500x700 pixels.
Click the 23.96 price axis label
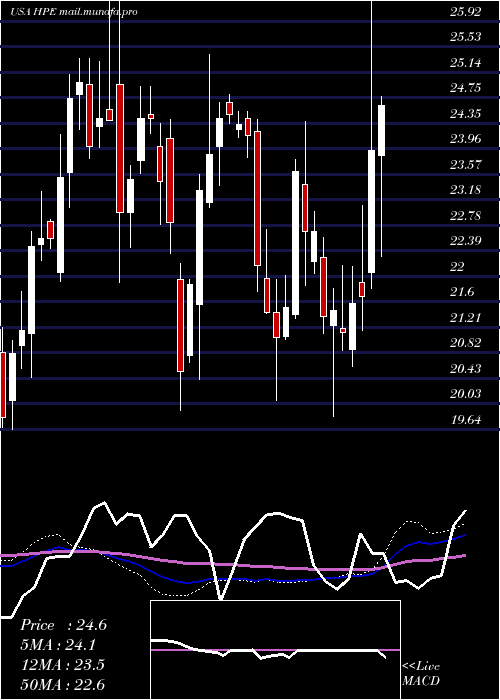466,139
